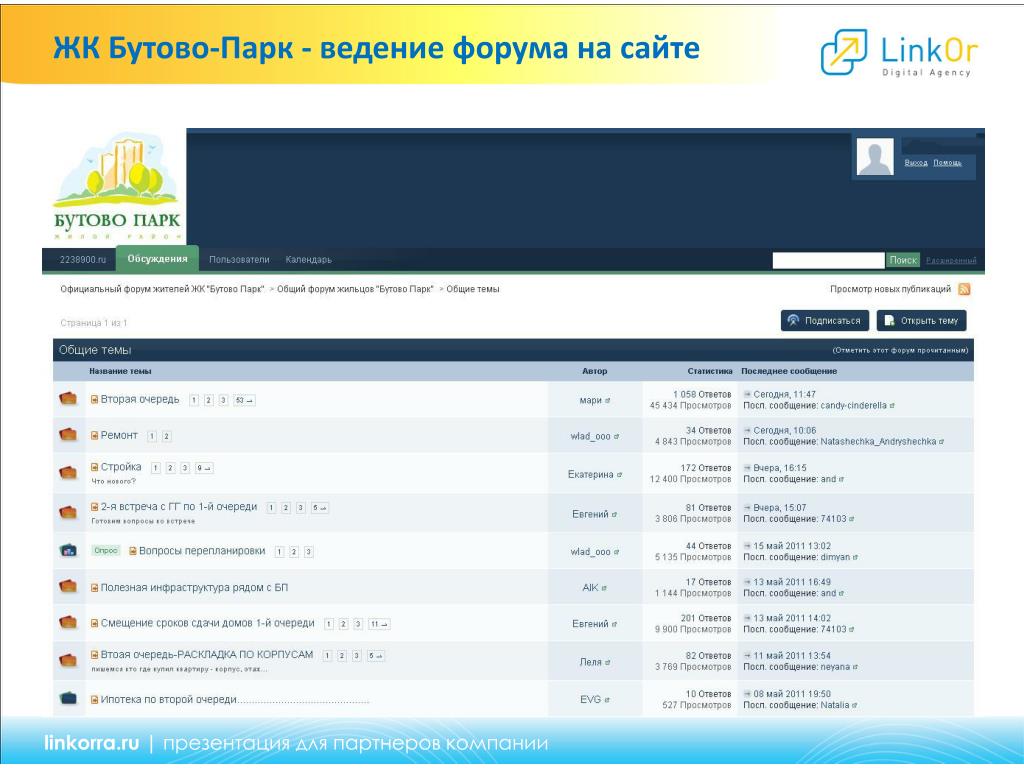Go to page 3 of Вопросы перепланировки
The image size is (1024, 768).
(x=309, y=552)
